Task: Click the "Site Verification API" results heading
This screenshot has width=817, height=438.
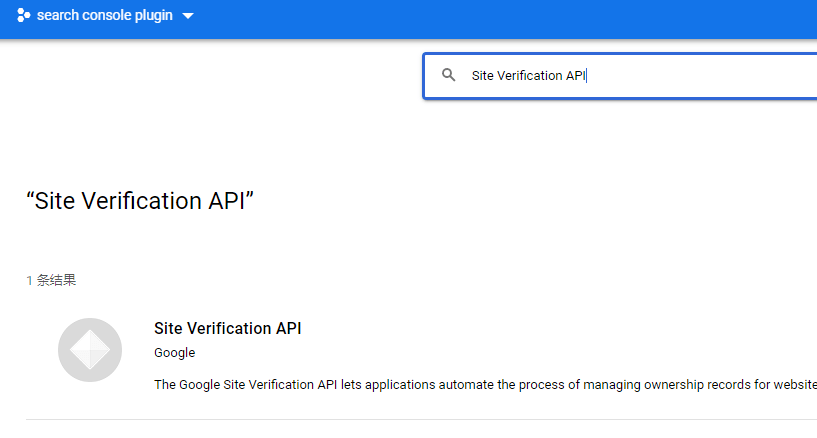Action: tap(140, 201)
